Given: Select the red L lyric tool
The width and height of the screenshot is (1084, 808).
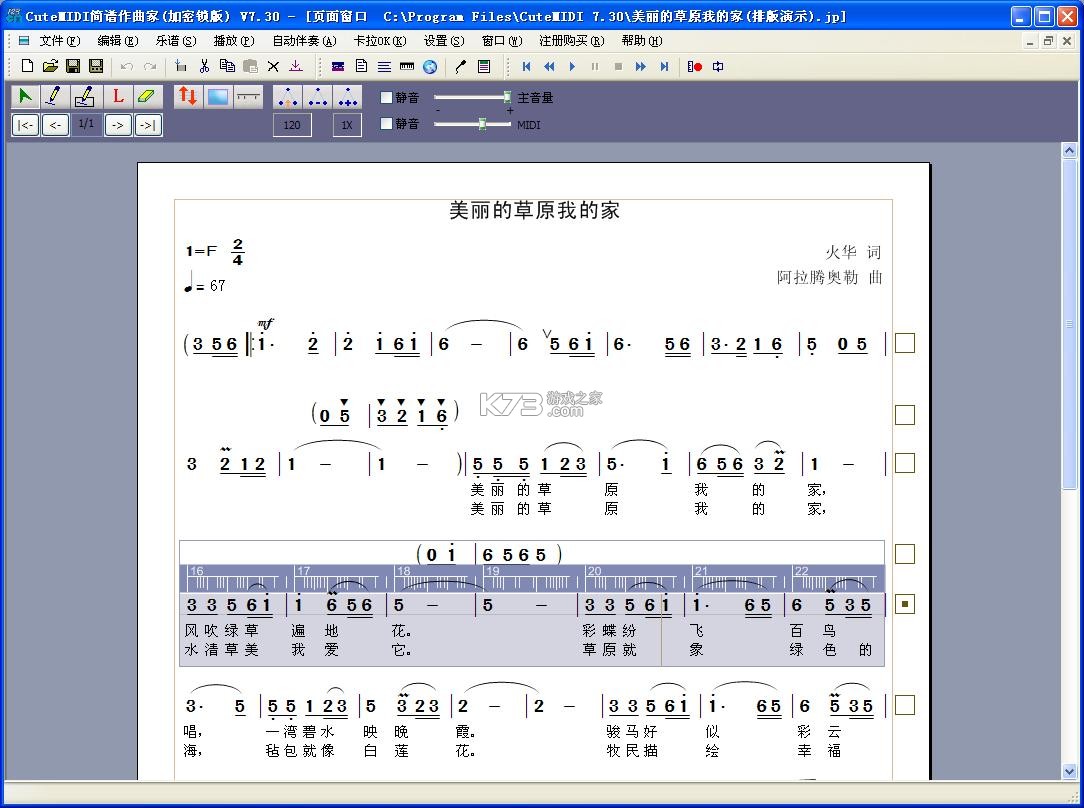Looking at the screenshot, I should pos(118,97).
